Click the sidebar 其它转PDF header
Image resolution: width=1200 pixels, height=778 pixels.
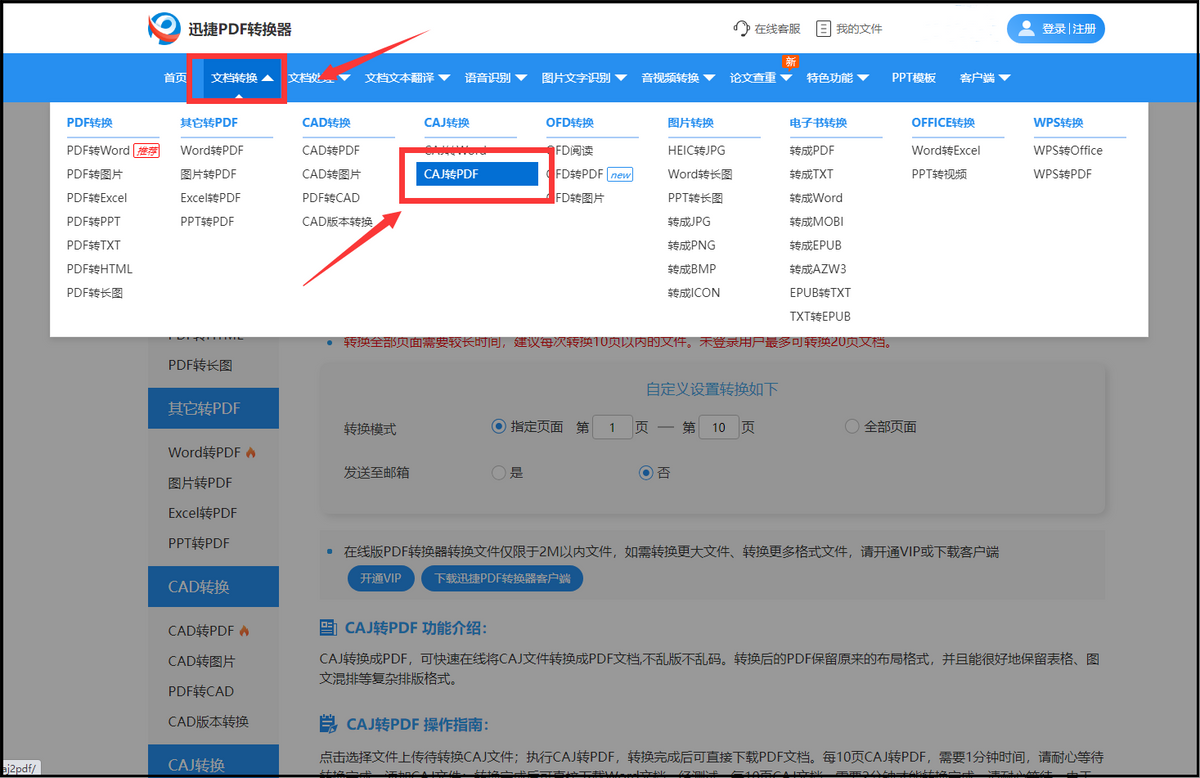click(213, 408)
